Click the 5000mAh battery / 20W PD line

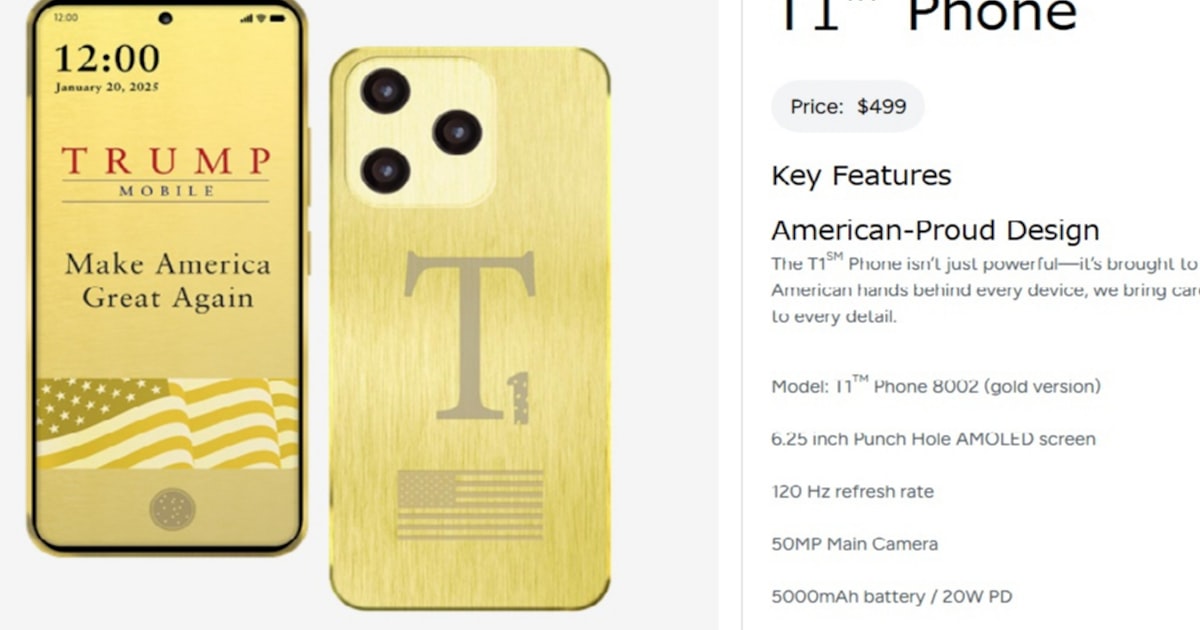pos(891,597)
